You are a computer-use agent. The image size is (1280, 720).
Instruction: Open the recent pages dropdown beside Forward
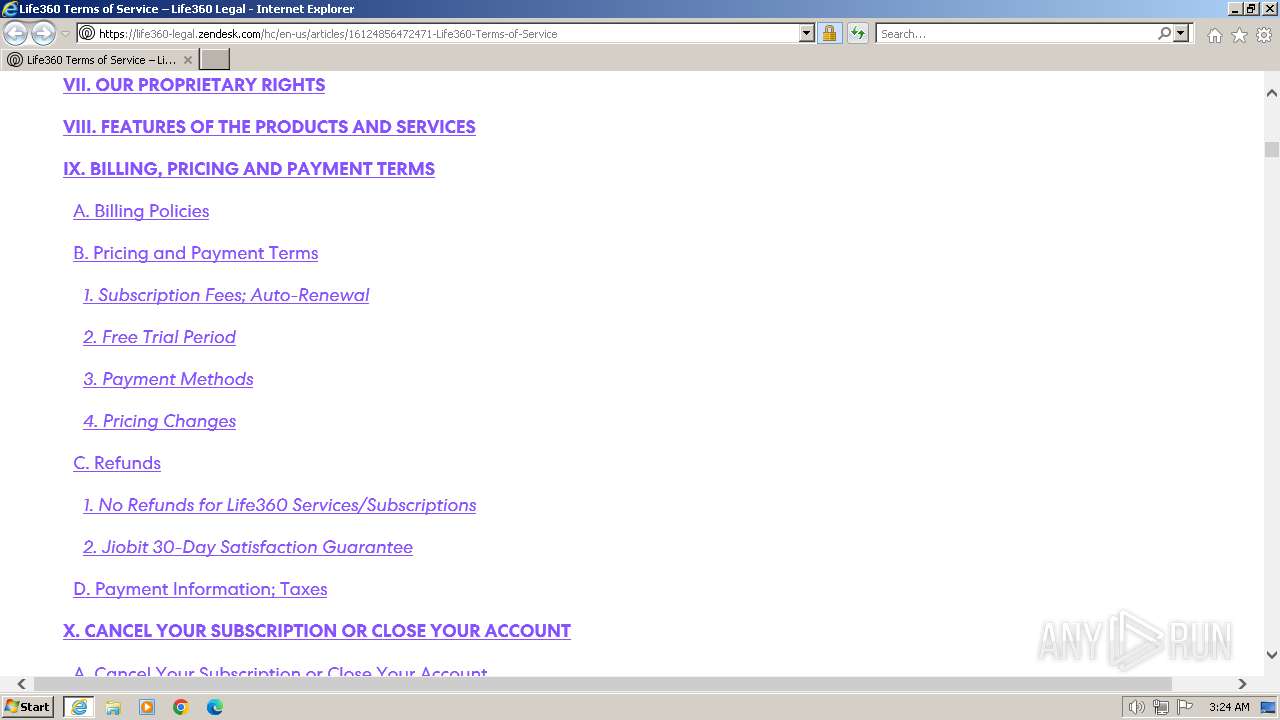pyautogui.click(x=66, y=33)
